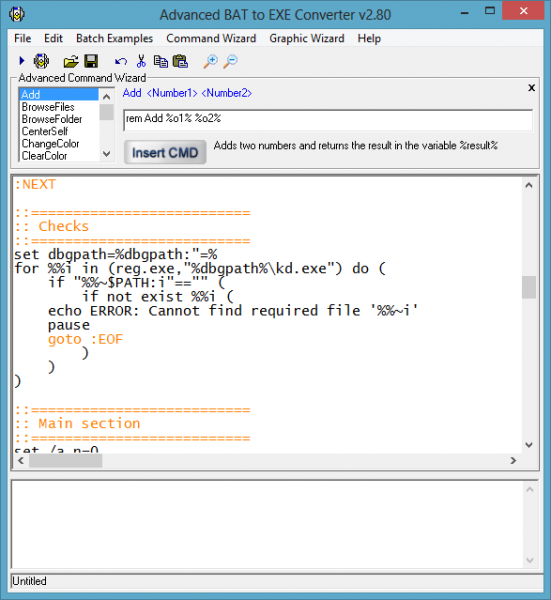Click the ':NEXT' label line in editor
The image size is (551, 600).
coord(35,184)
